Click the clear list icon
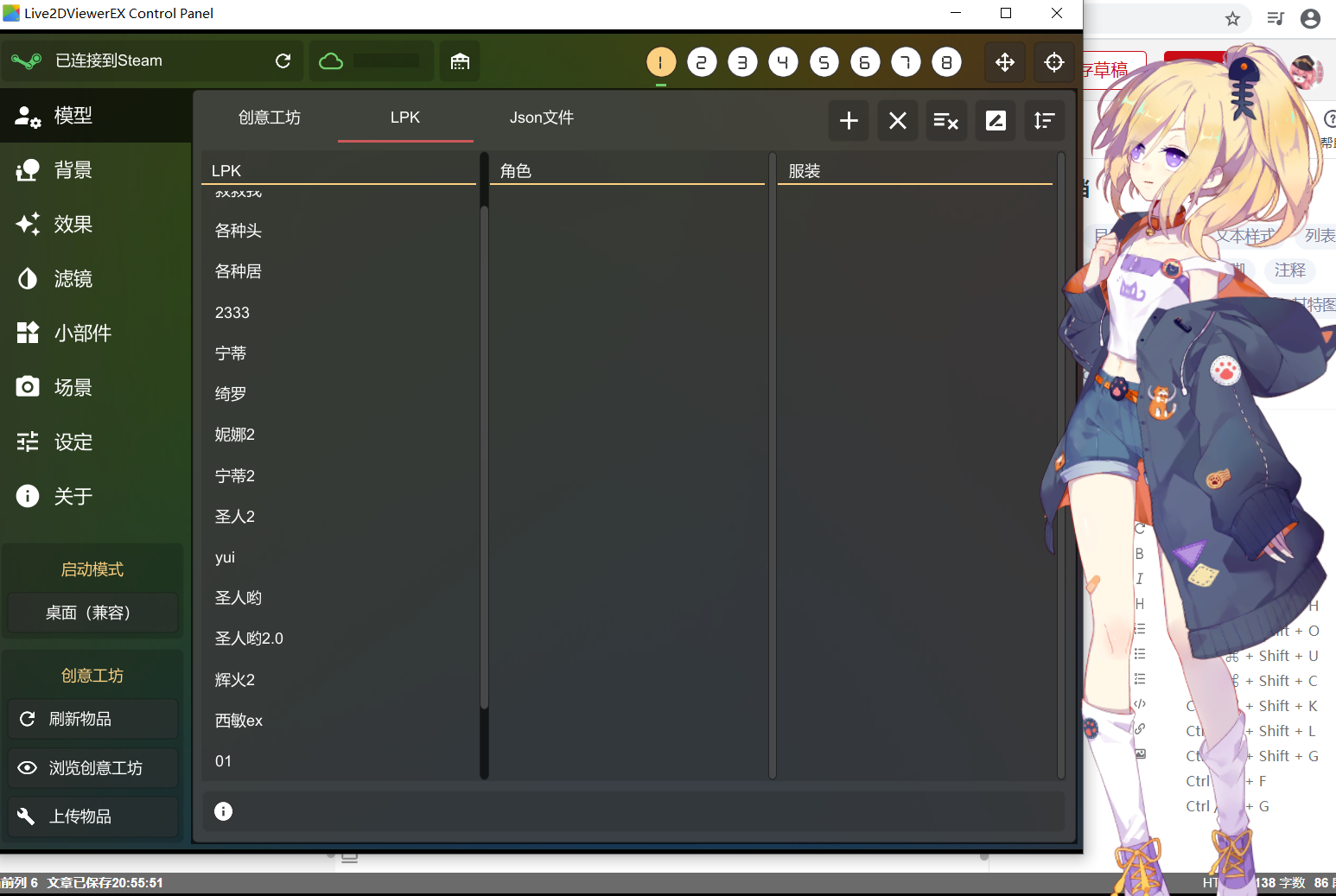 pos(946,121)
